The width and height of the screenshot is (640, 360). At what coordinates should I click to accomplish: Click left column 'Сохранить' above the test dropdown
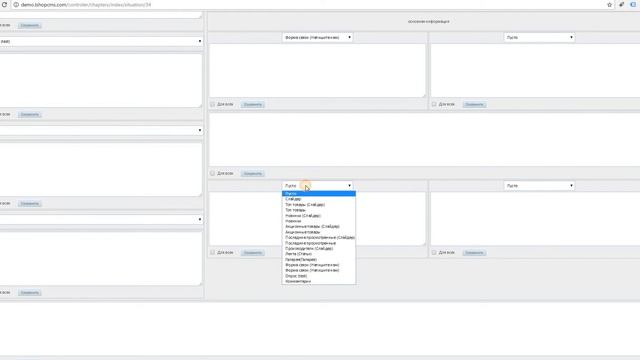click(29, 25)
